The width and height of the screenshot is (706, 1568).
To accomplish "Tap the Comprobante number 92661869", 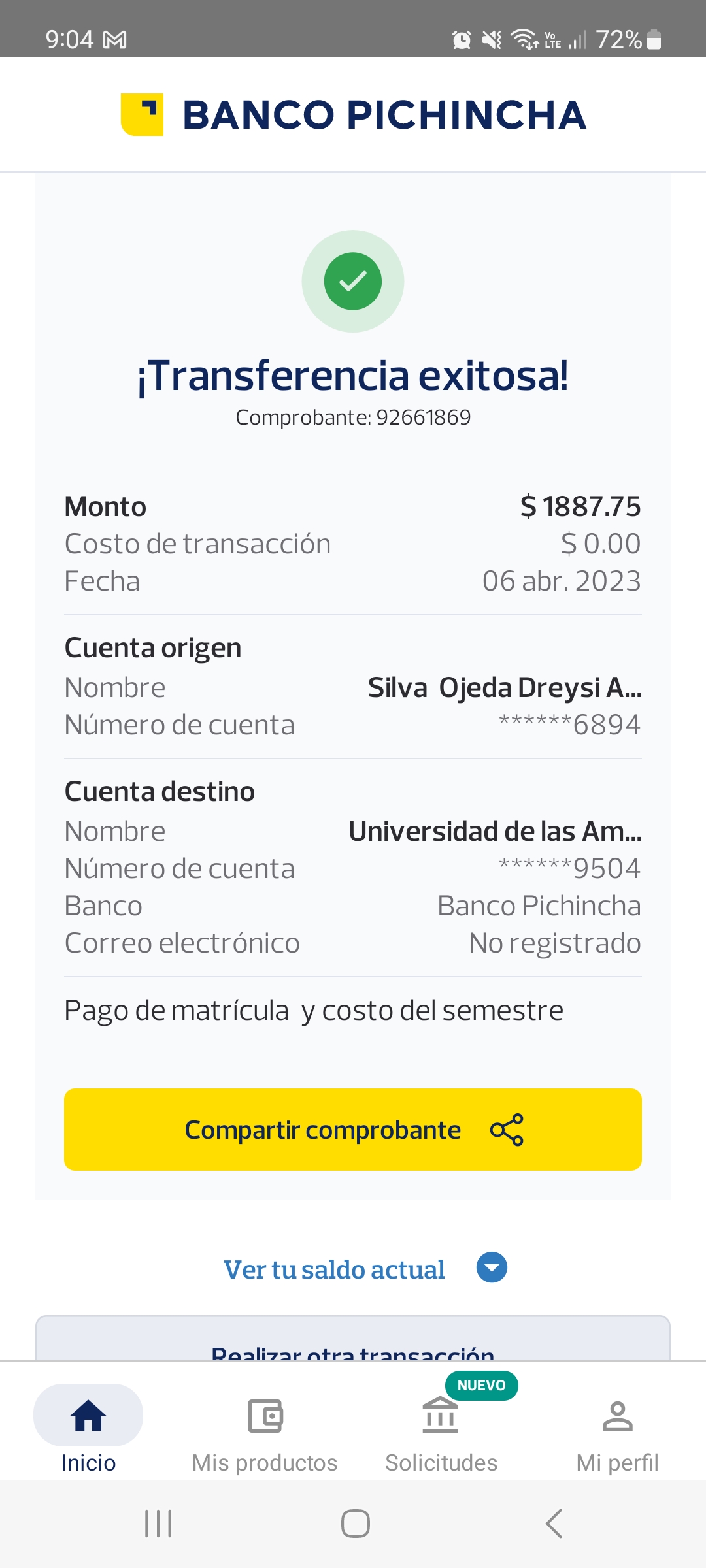I will pyautogui.click(x=423, y=417).
